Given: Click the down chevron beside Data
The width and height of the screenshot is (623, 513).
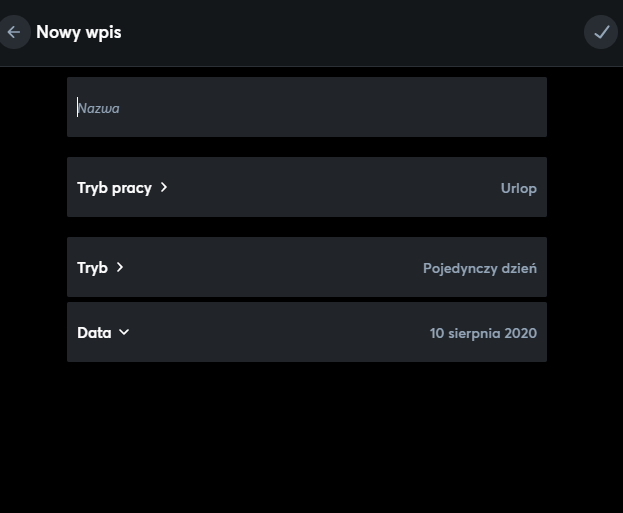Looking at the screenshot, I should (124, 332).
